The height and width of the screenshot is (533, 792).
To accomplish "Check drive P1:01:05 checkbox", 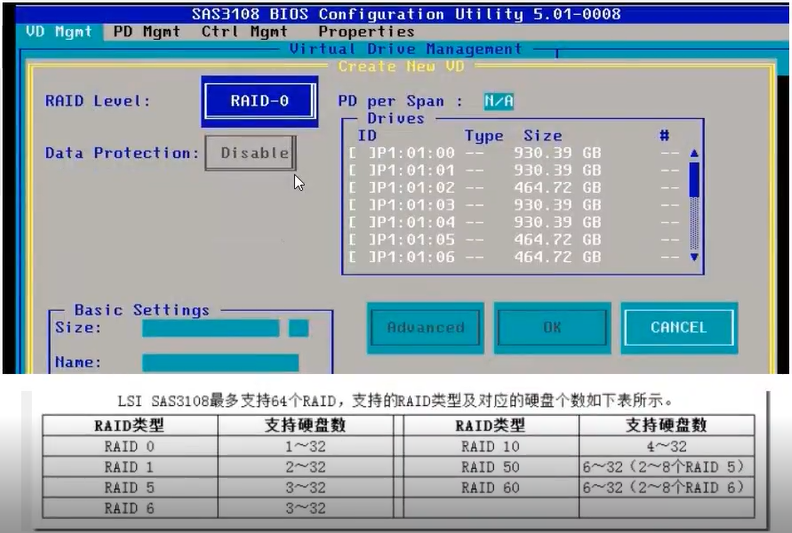I will tap(361, 239).
